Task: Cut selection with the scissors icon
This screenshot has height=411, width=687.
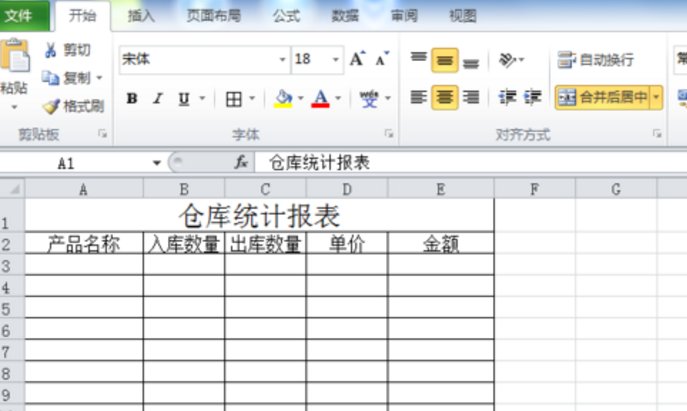Action: (51, 50)
